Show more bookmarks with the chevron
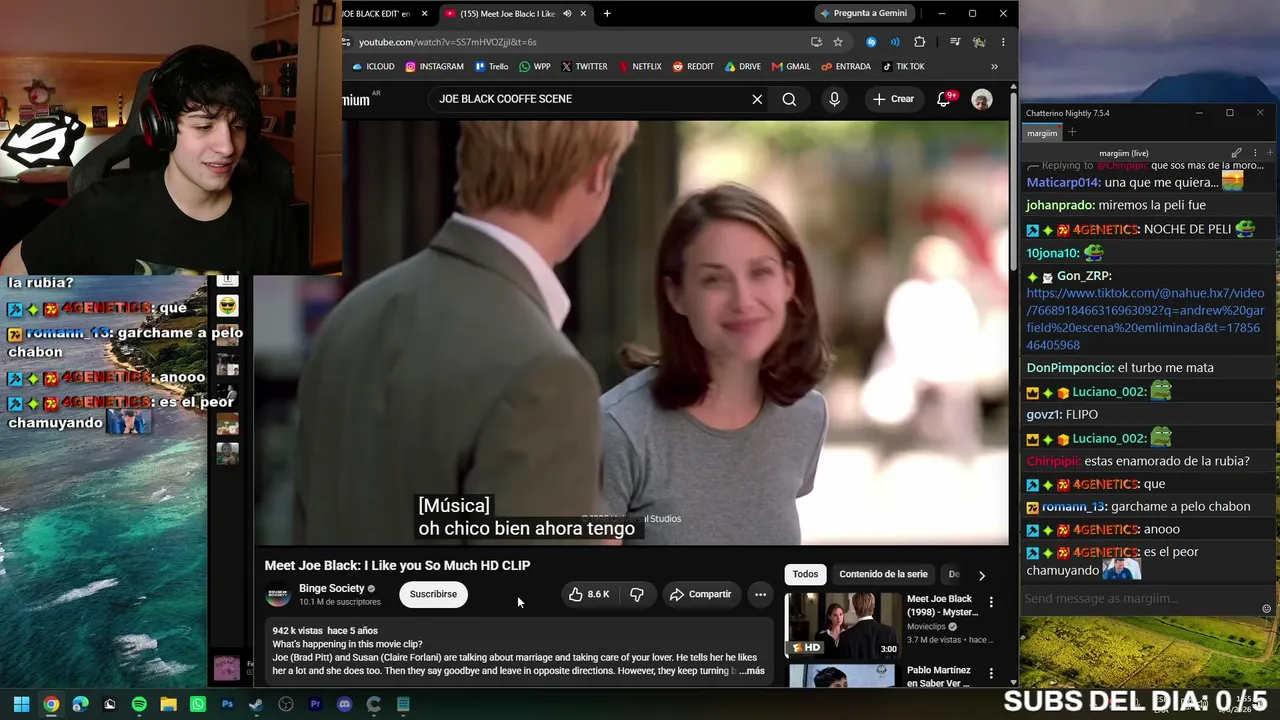 pos(994,67)
